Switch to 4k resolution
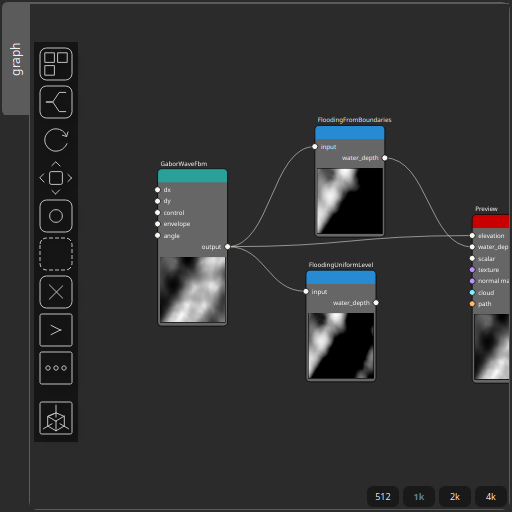Screen dimensions: 512x512 [x=491, y=497]
